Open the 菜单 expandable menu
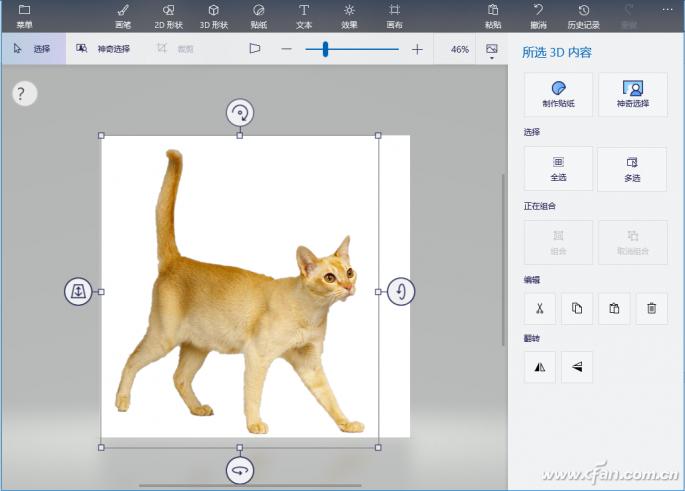The width and height of the screenshot is (685, 491). tap(24, 15)
